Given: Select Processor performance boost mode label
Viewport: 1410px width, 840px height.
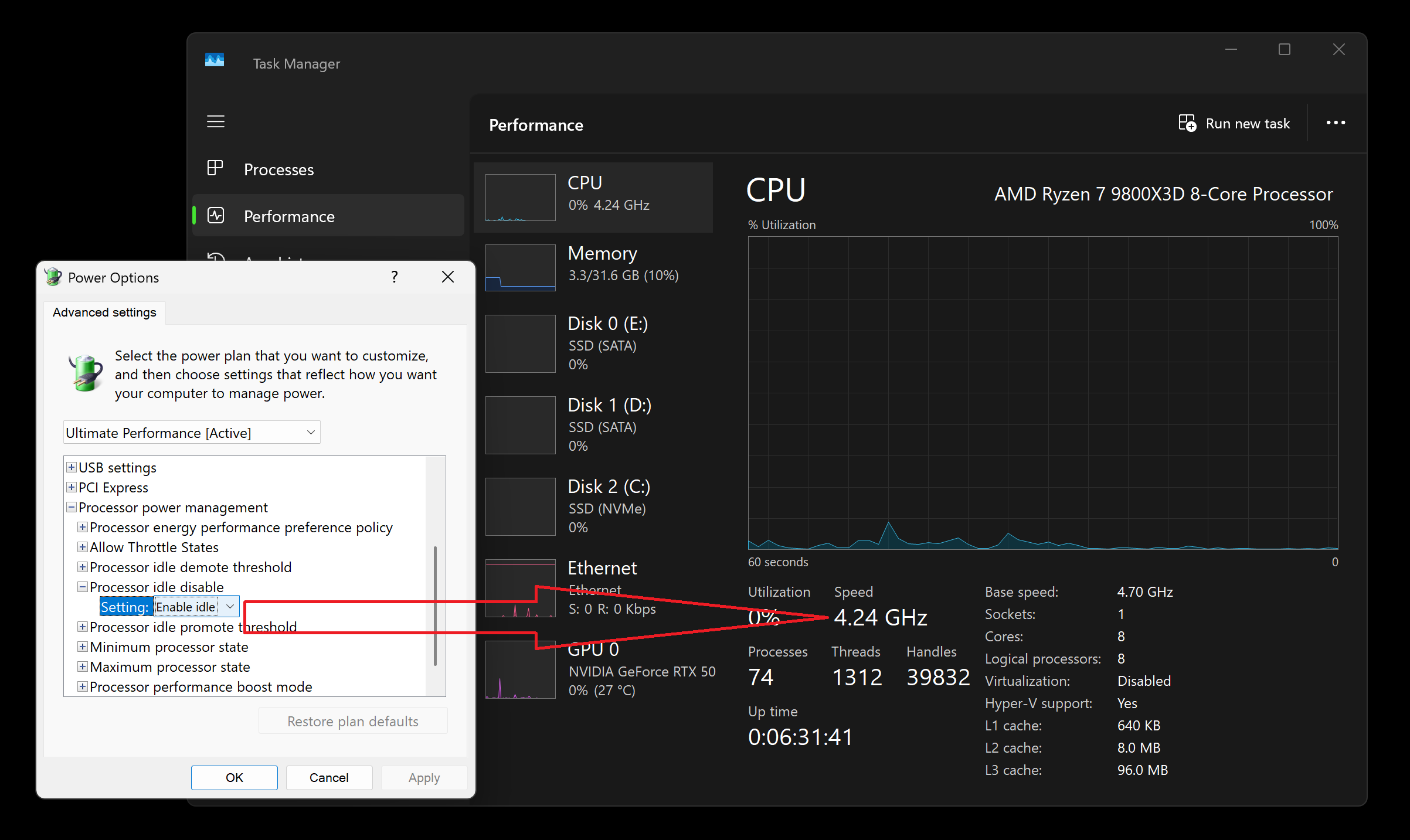Looking at the screenshot, I should point(201,686).
